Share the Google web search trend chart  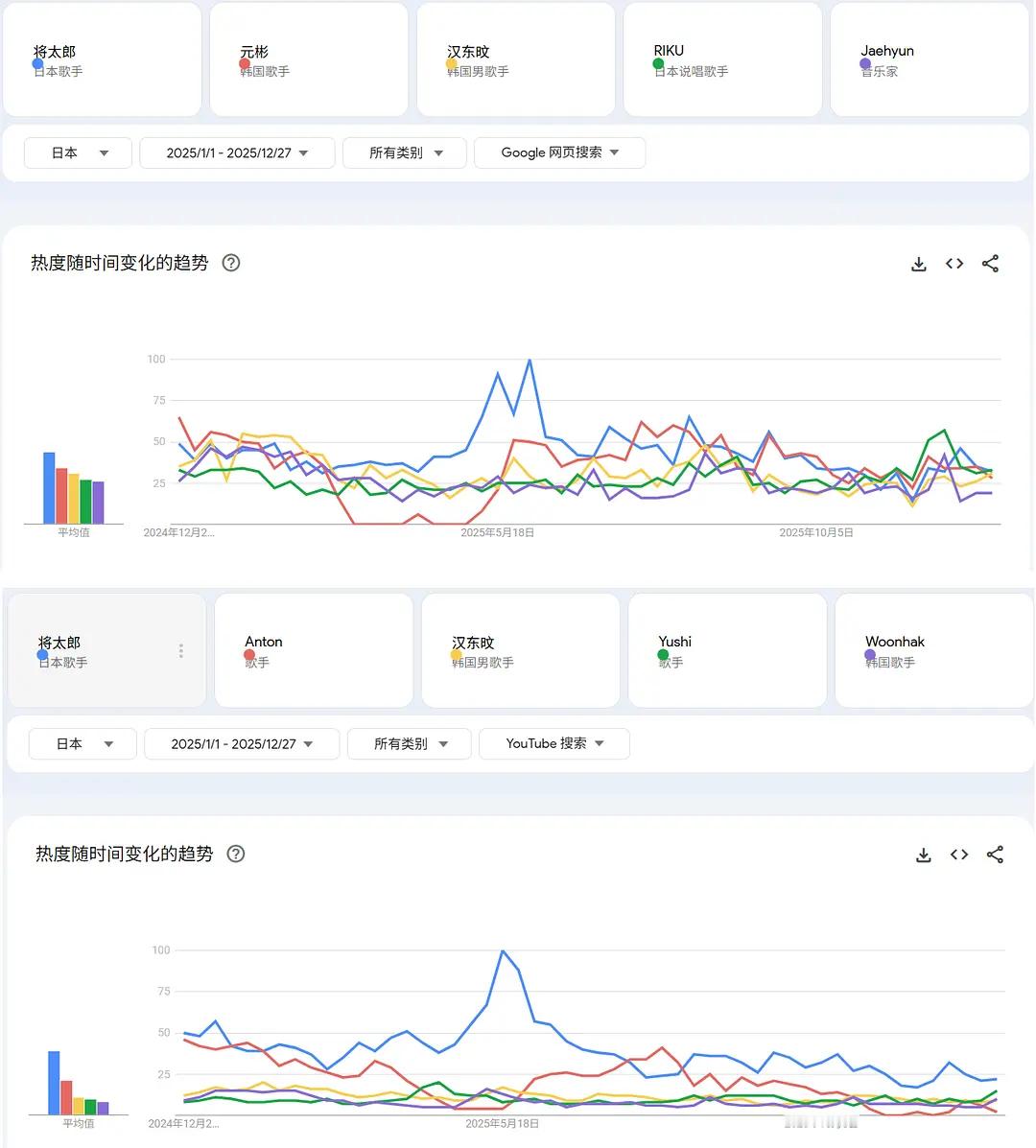[990, 264]
